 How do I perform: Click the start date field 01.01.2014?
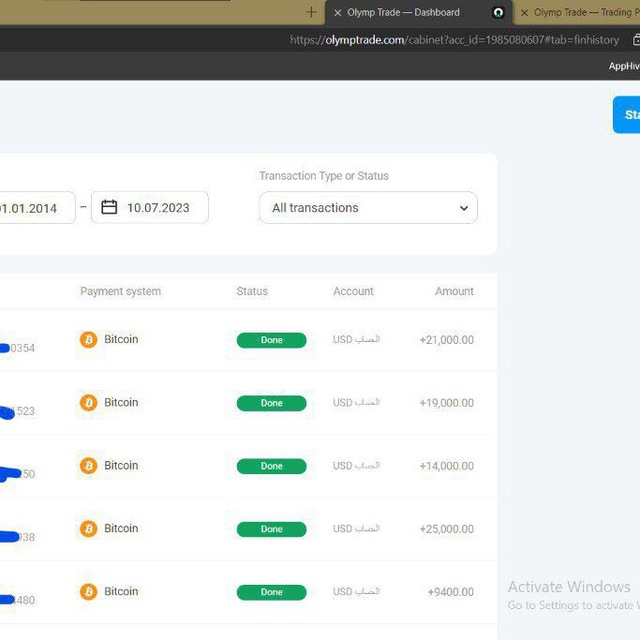pos(37,208)
